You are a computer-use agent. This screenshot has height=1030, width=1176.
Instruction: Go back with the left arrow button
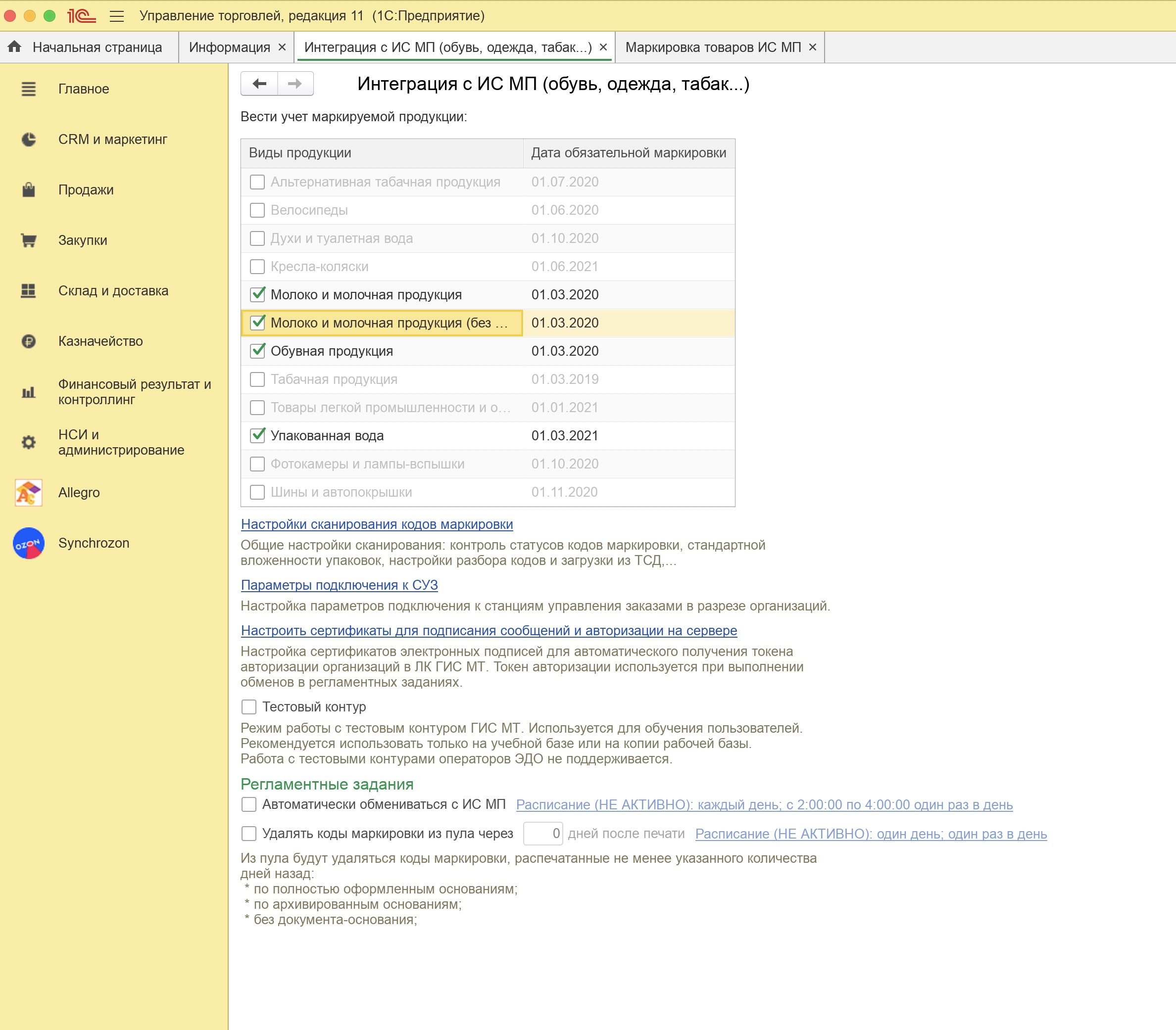coord(259,84)
